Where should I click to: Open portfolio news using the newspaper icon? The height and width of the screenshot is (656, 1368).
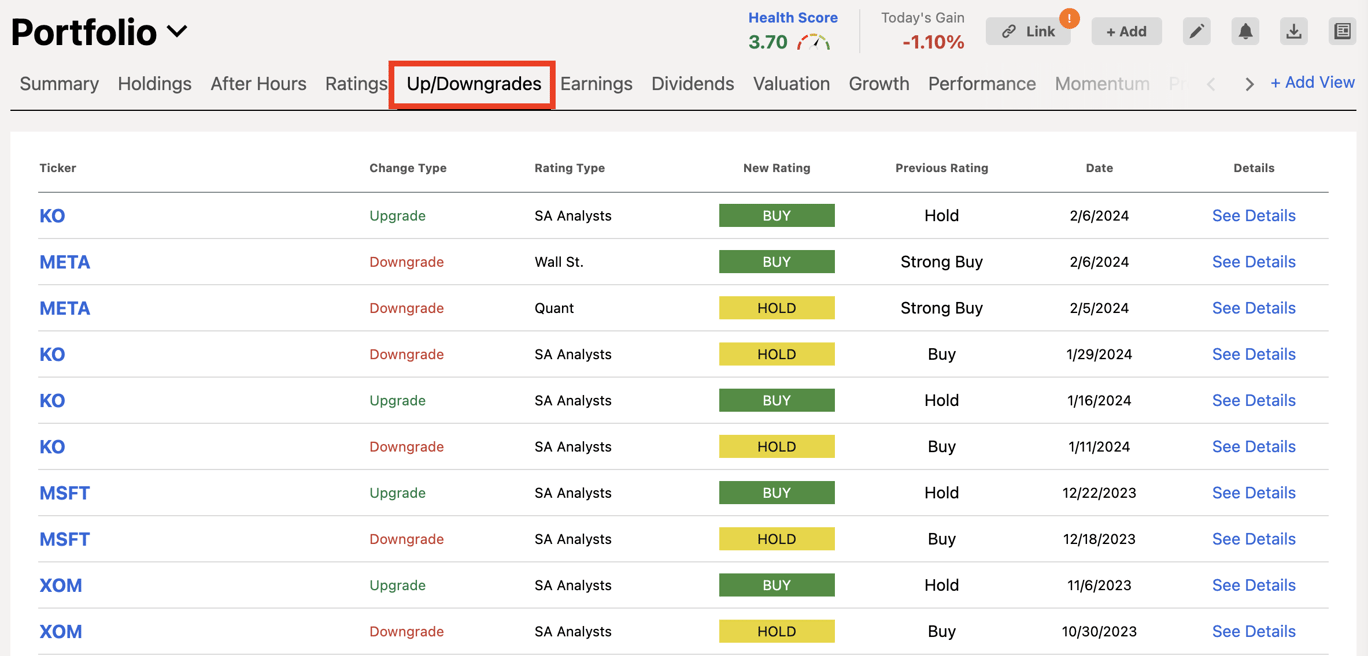pos(1342,31)
